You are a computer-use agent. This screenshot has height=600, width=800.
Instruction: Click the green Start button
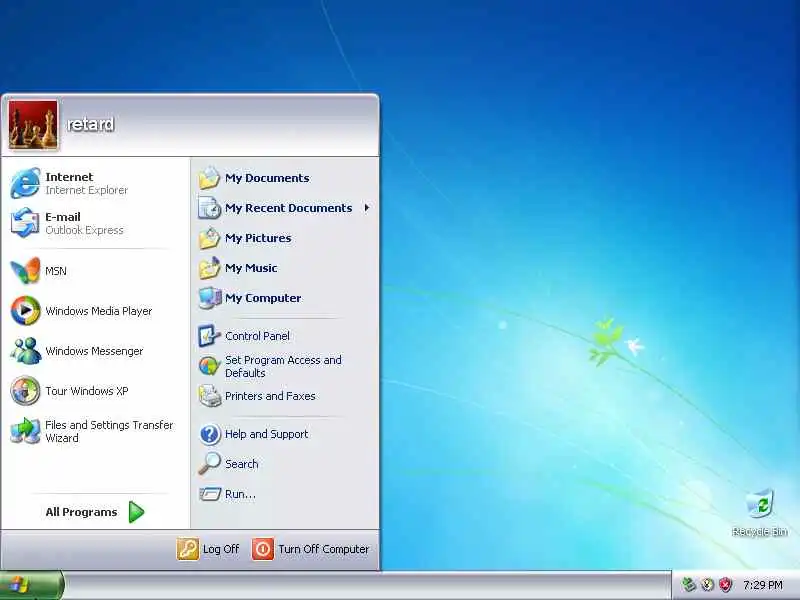pyautogui.click(x=32, y=585)
